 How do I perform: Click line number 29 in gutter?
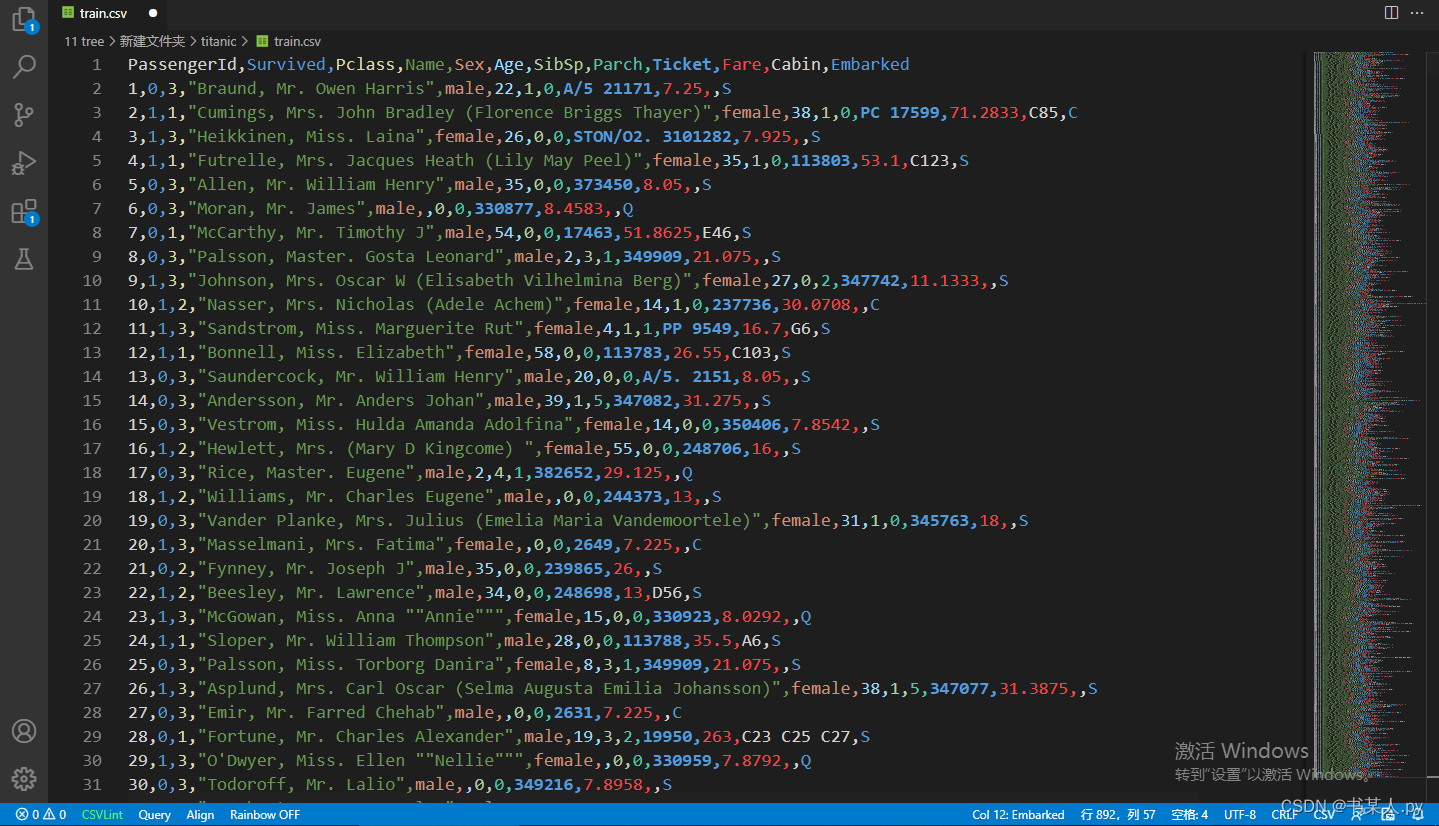point(92,736)
